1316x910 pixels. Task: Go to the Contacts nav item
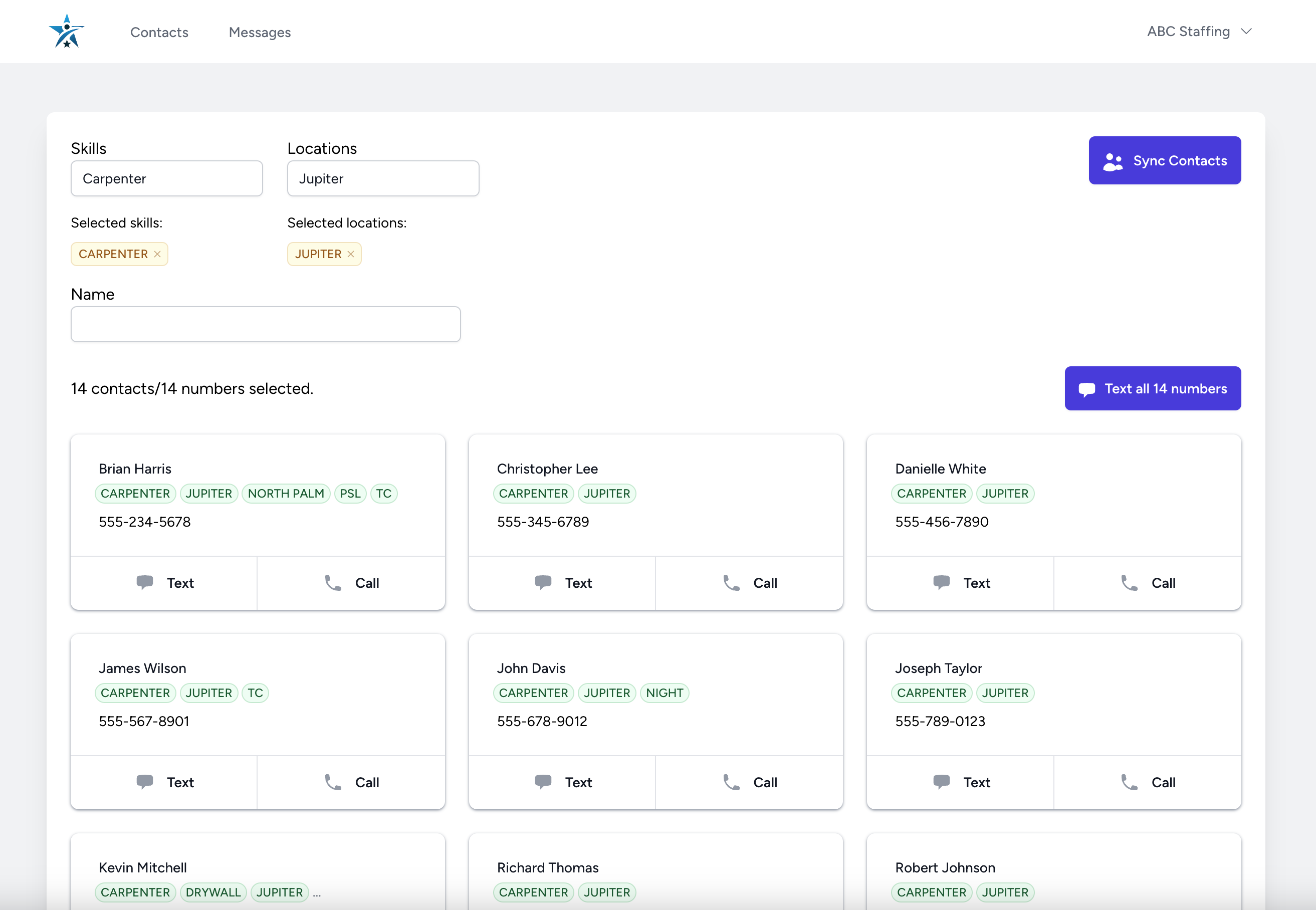[x=159, y=33]
